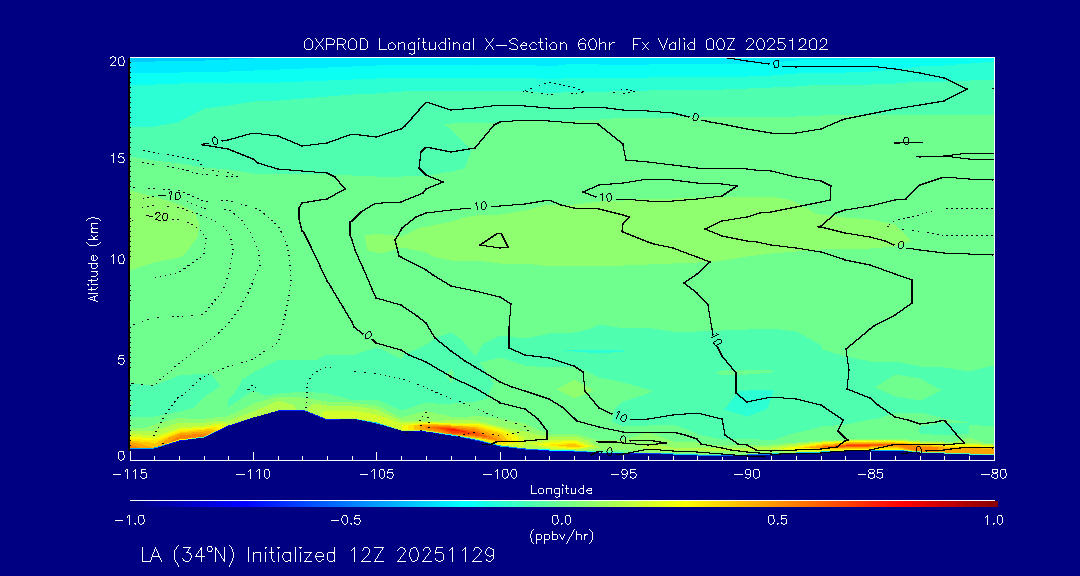Click the red hotspot near longitude -102 surface
The image size is (1080, 576).
tap(462, 429)
